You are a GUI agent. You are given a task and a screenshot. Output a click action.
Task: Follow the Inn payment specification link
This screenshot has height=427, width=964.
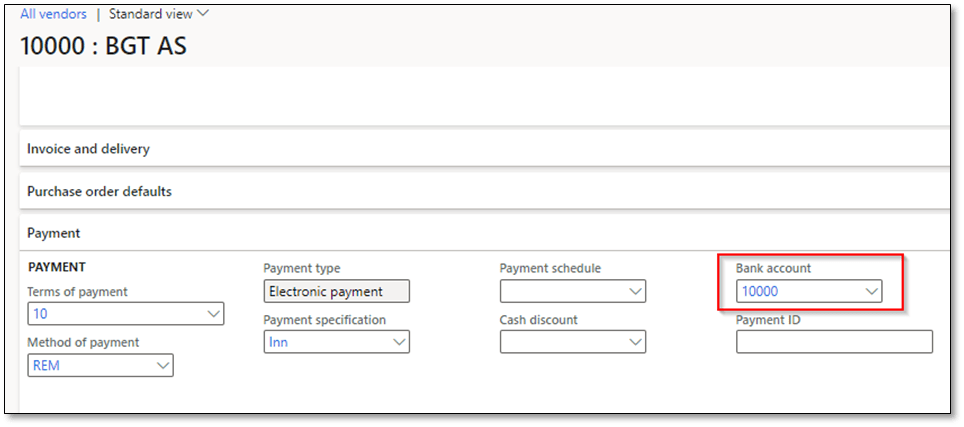pyautogui.click(x=278, y=342)
